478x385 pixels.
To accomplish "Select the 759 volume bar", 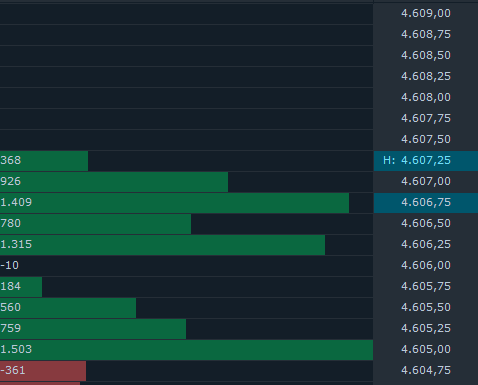I will [93, 329].
